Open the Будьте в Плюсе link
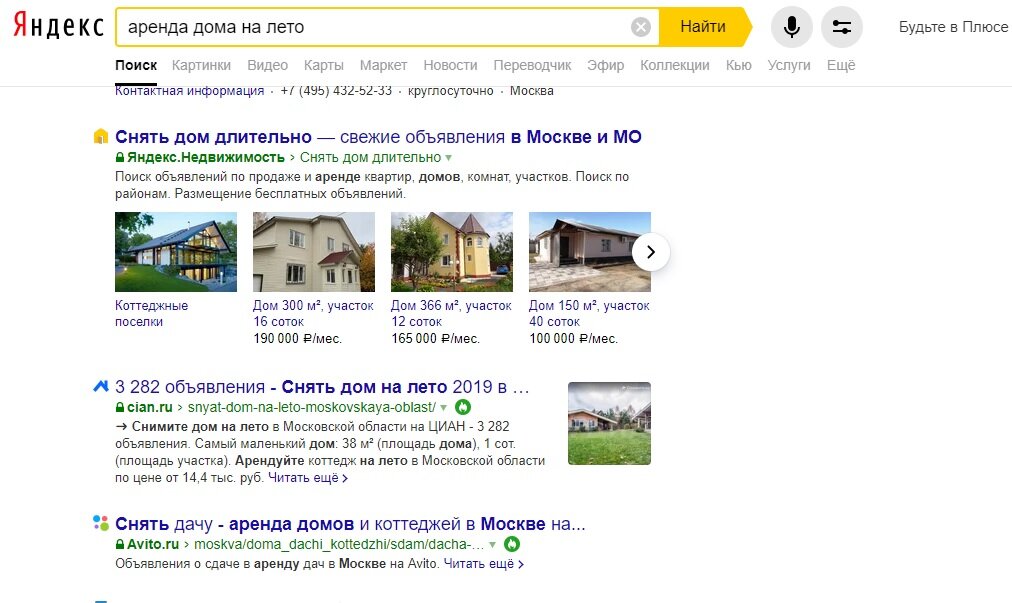 (953, 27)
